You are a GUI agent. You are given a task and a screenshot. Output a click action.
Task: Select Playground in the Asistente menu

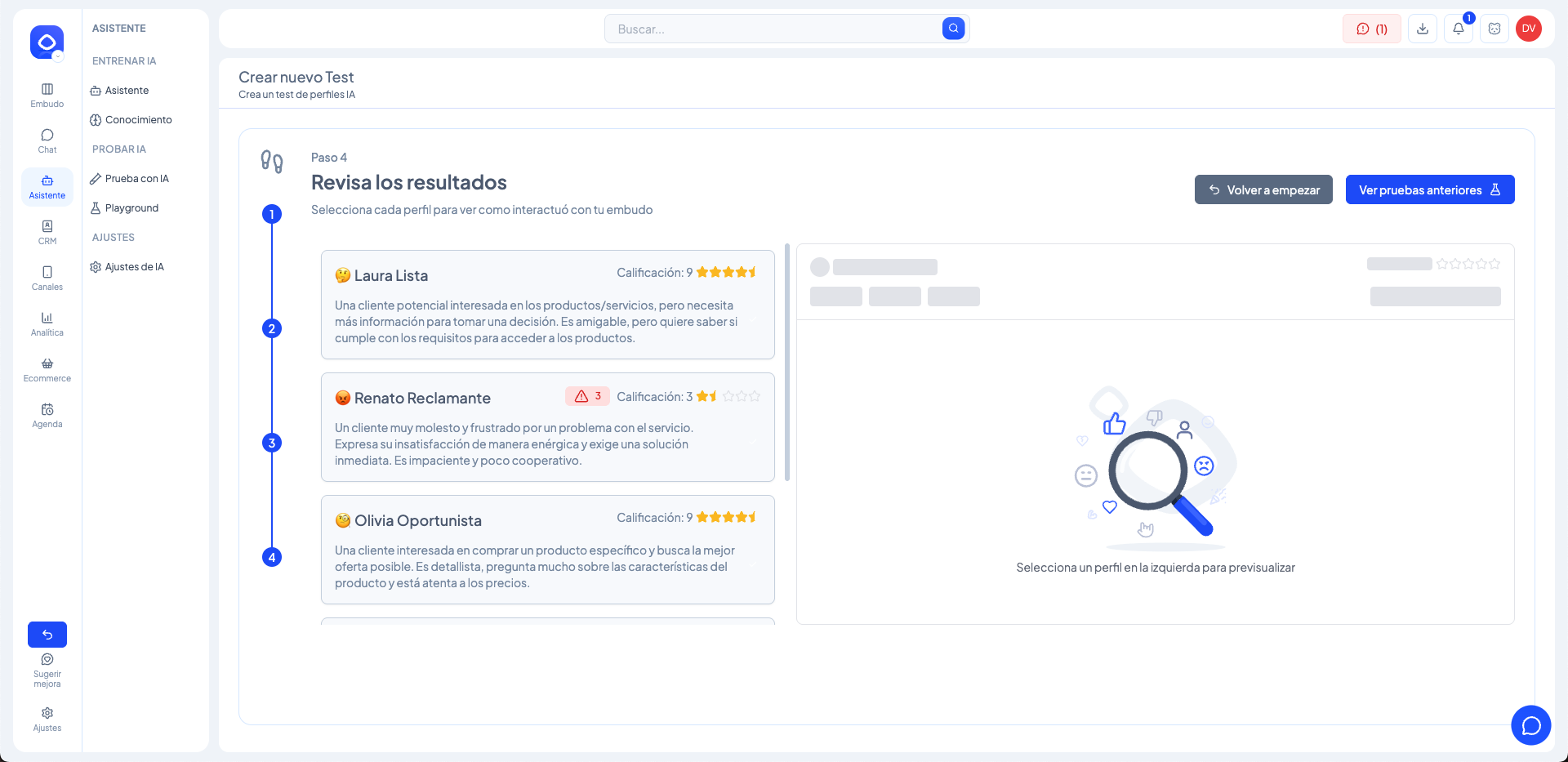point(131,208)
